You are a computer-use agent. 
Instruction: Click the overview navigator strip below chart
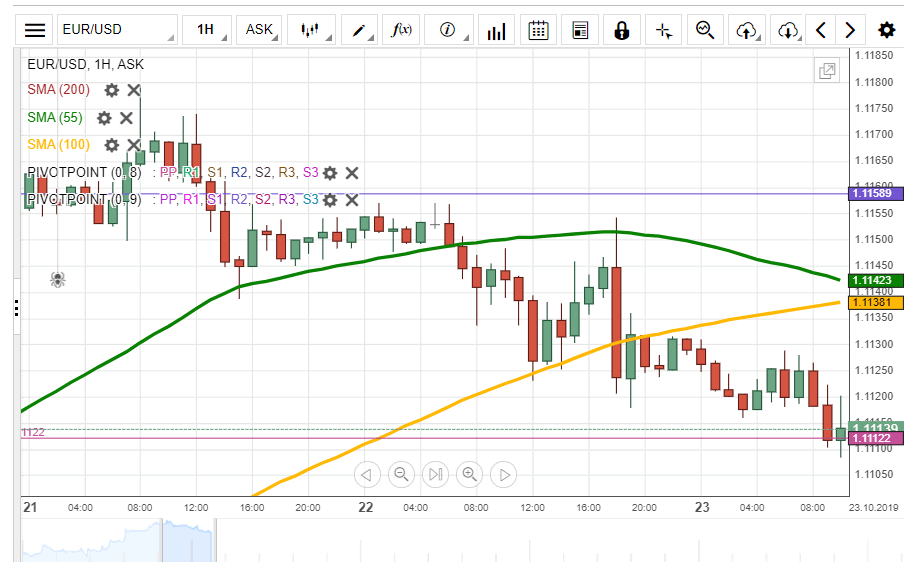point(430,541)
